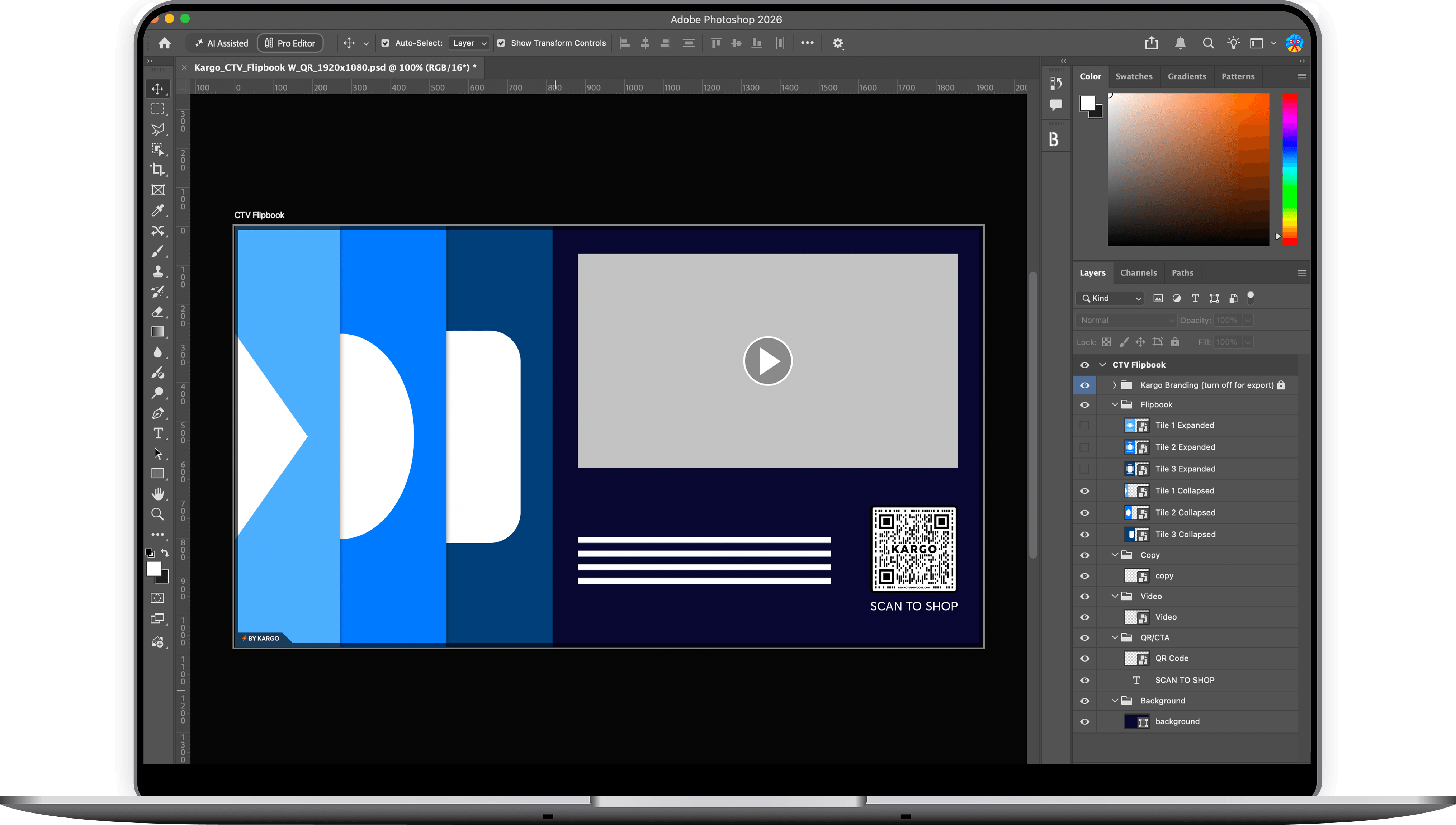The height and width of the screenshot is (825, 1456).
Task: Collapse the Video group
Action: [x=1114, y=596]
